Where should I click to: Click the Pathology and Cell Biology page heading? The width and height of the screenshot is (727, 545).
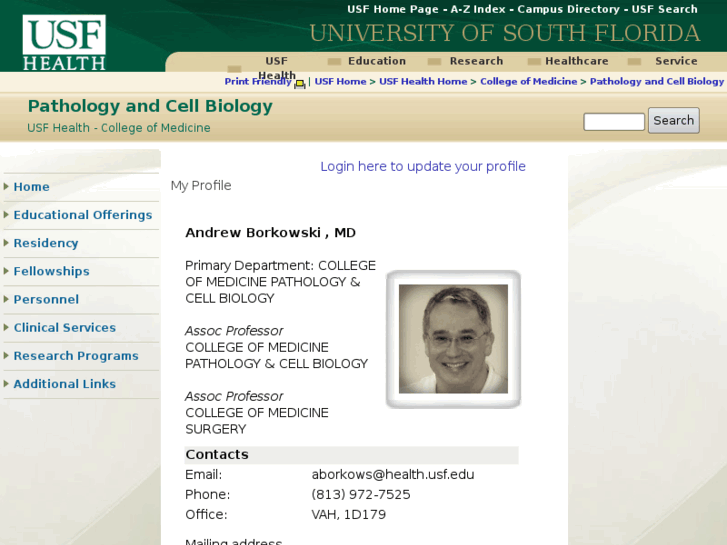[150, 106]
